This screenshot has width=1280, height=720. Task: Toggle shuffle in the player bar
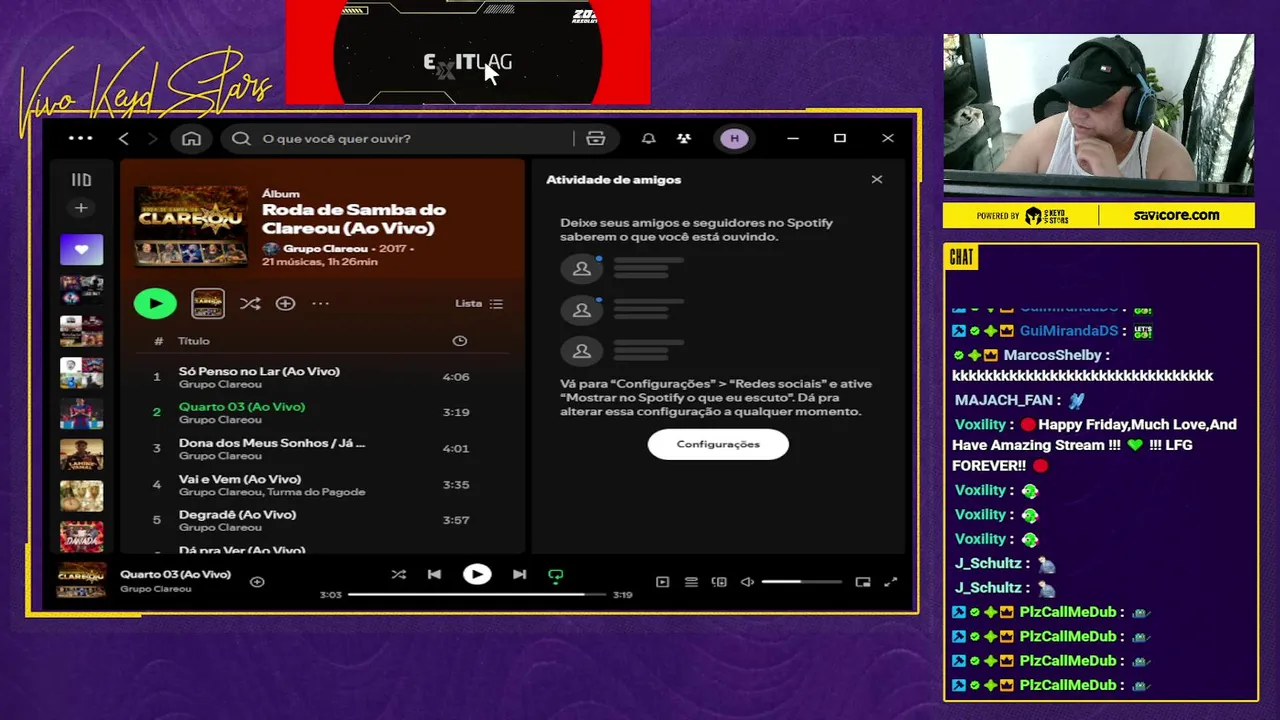(x=398, y=574)
